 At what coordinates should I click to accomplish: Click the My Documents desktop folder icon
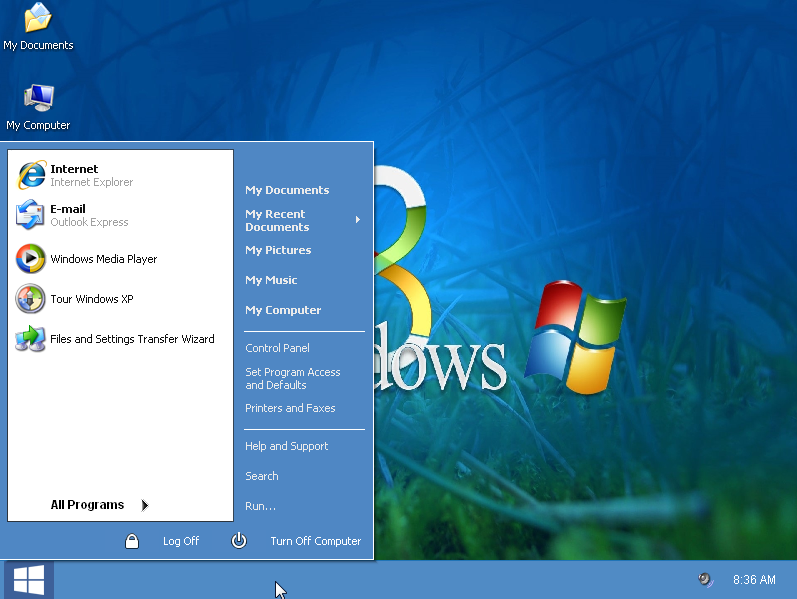tap(38, 17)
